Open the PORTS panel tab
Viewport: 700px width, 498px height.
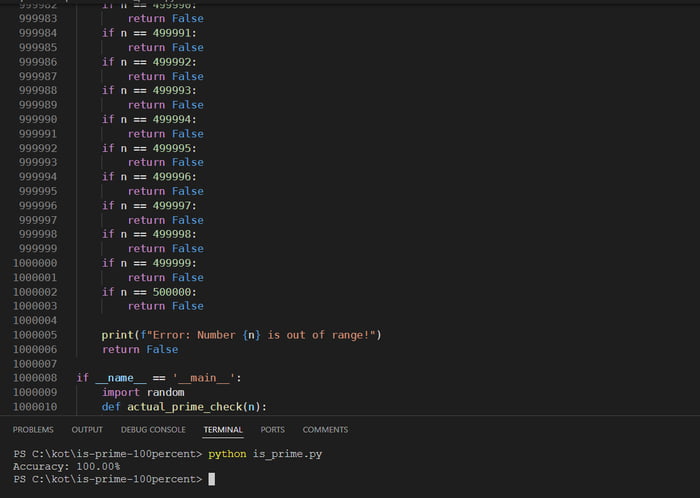point(272,430)
